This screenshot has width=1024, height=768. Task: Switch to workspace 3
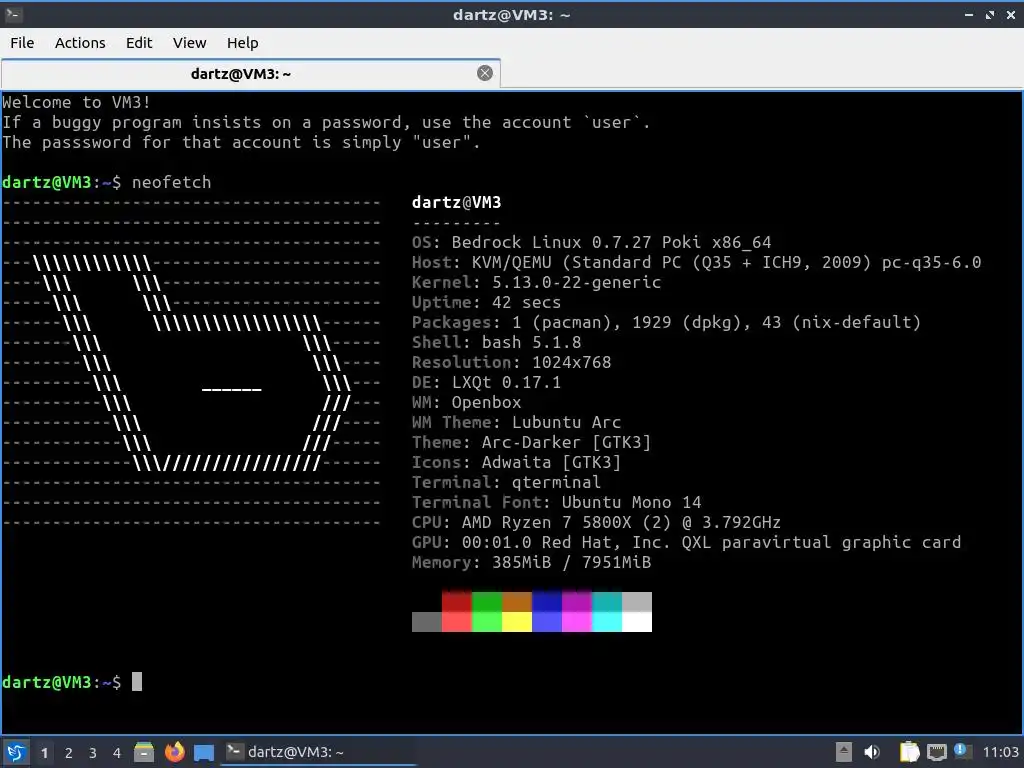93,753
